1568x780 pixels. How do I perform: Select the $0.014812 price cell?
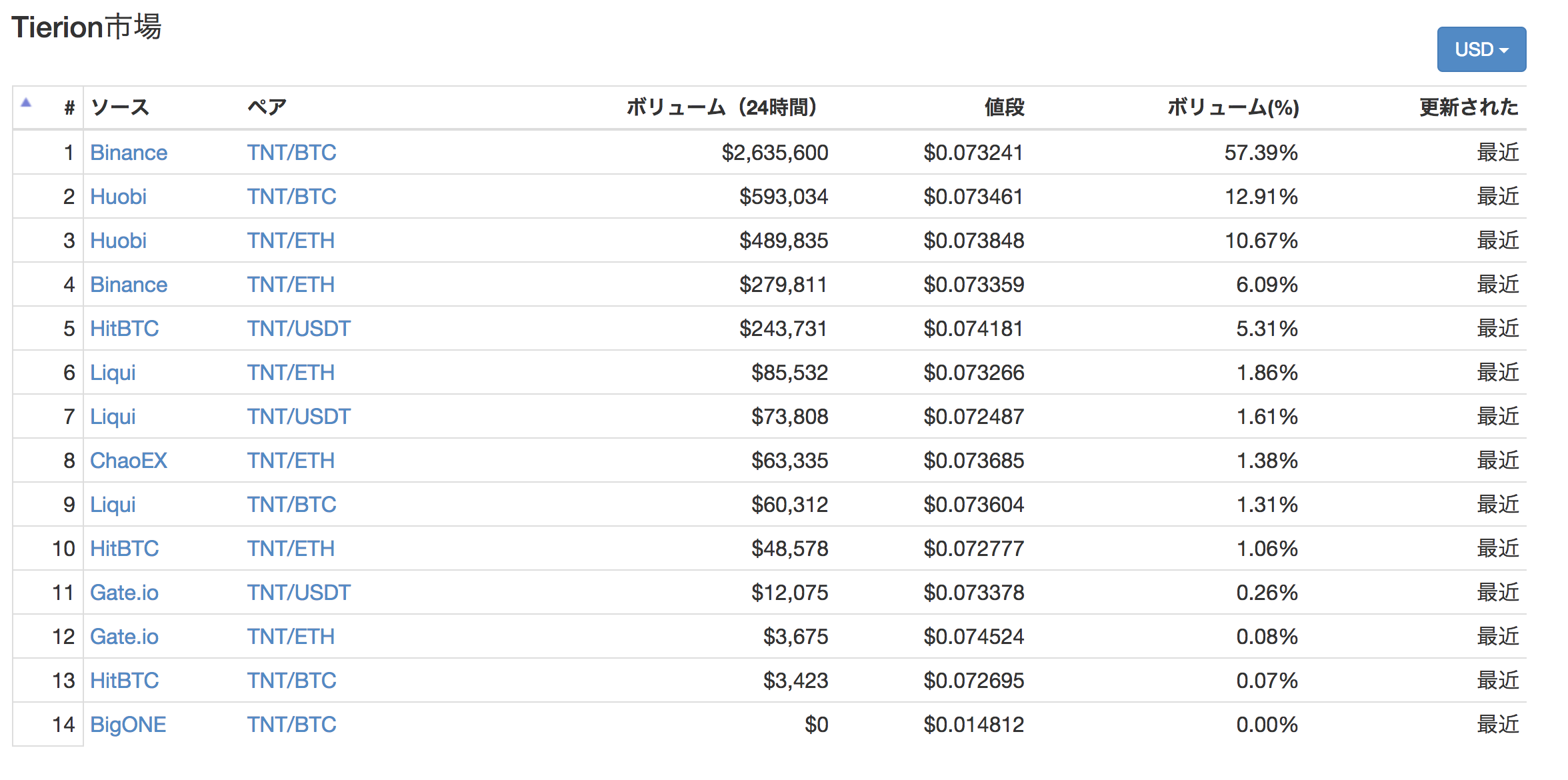coord(973,725)
